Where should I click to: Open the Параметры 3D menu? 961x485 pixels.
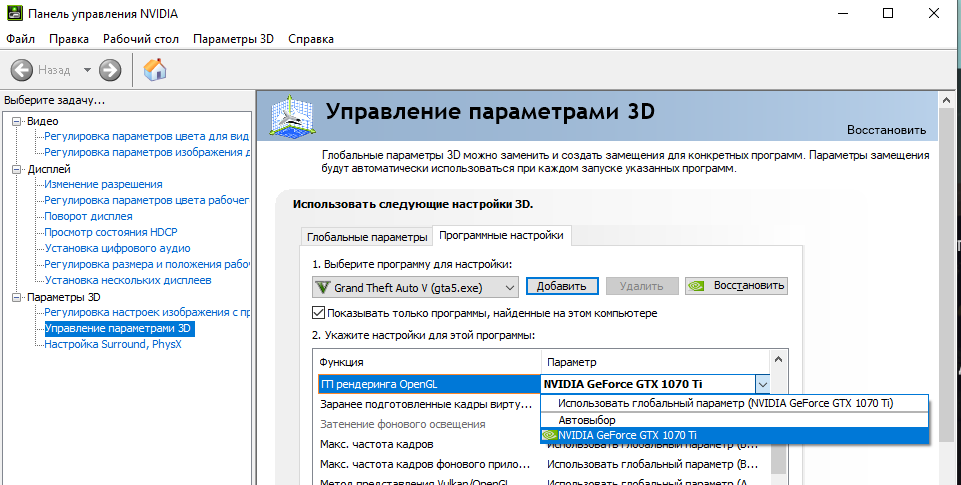point(233,39)
